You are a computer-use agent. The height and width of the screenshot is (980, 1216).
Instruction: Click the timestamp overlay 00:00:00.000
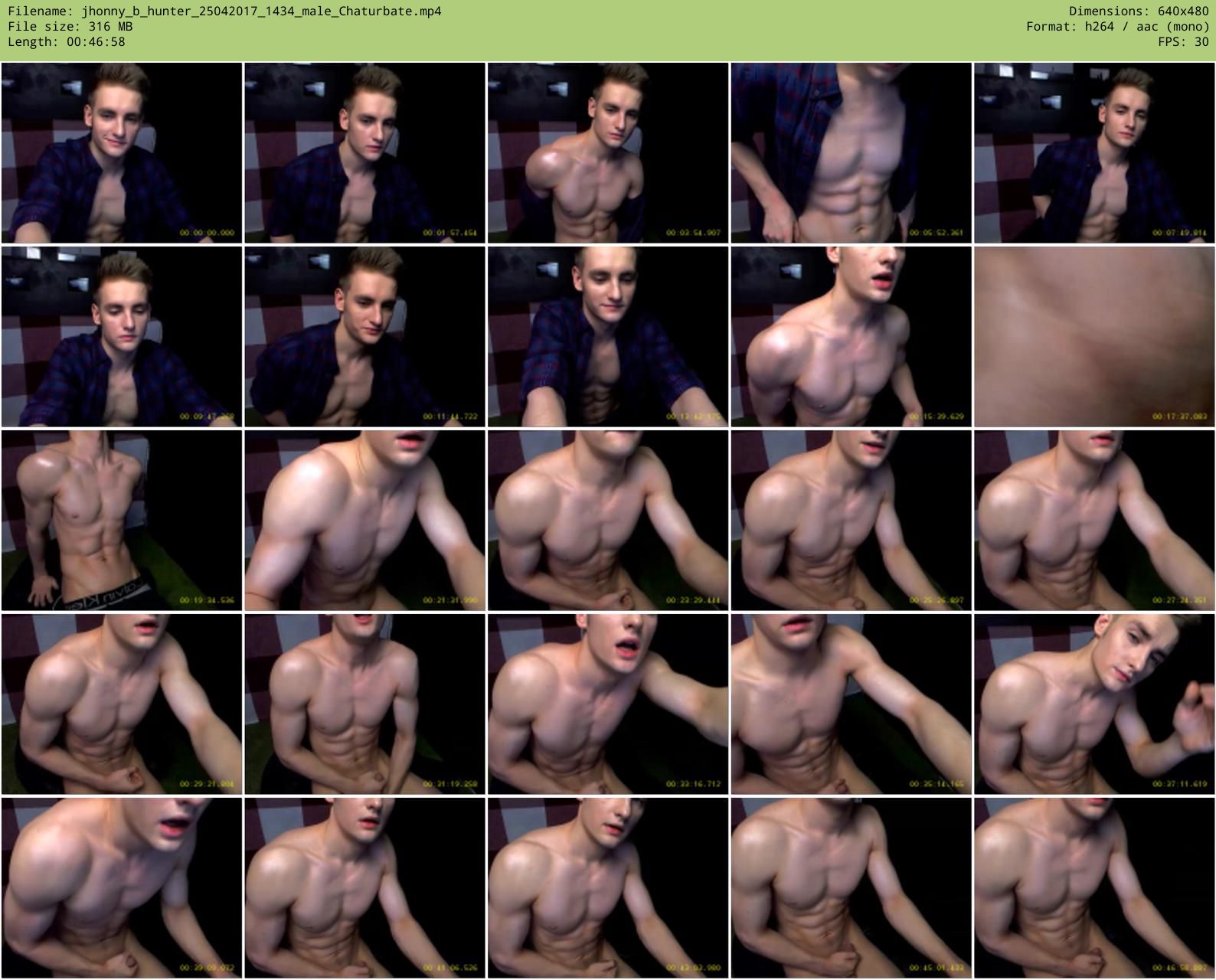pyautogui.click(x=207, y=233)
